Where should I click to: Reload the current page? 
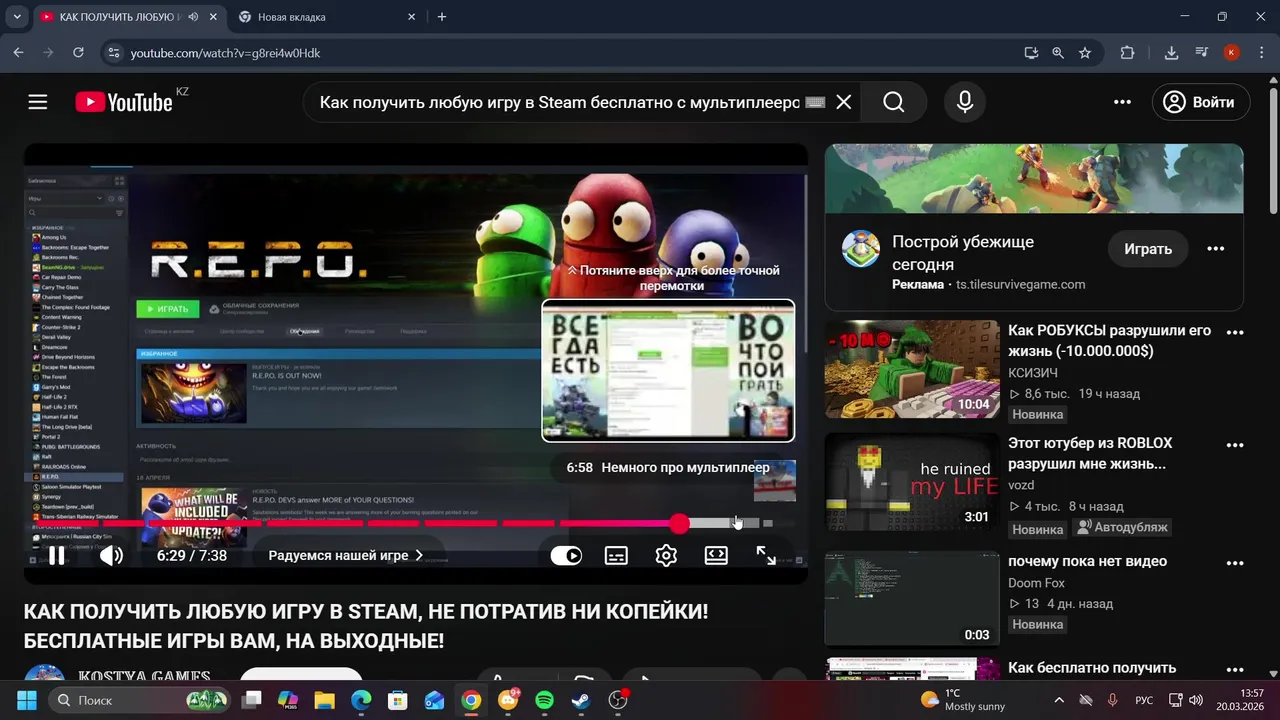tap(78, 53)
